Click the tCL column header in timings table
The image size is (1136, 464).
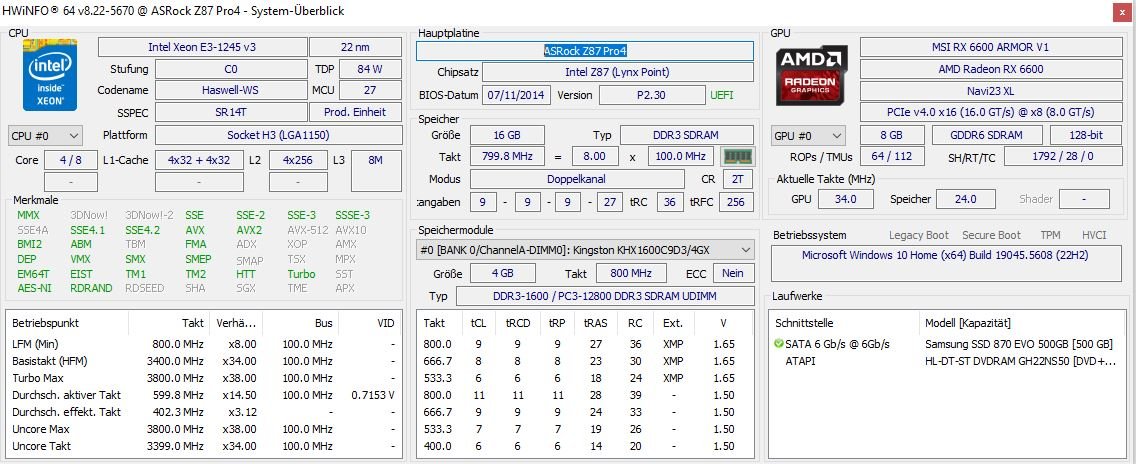[478, 323]
